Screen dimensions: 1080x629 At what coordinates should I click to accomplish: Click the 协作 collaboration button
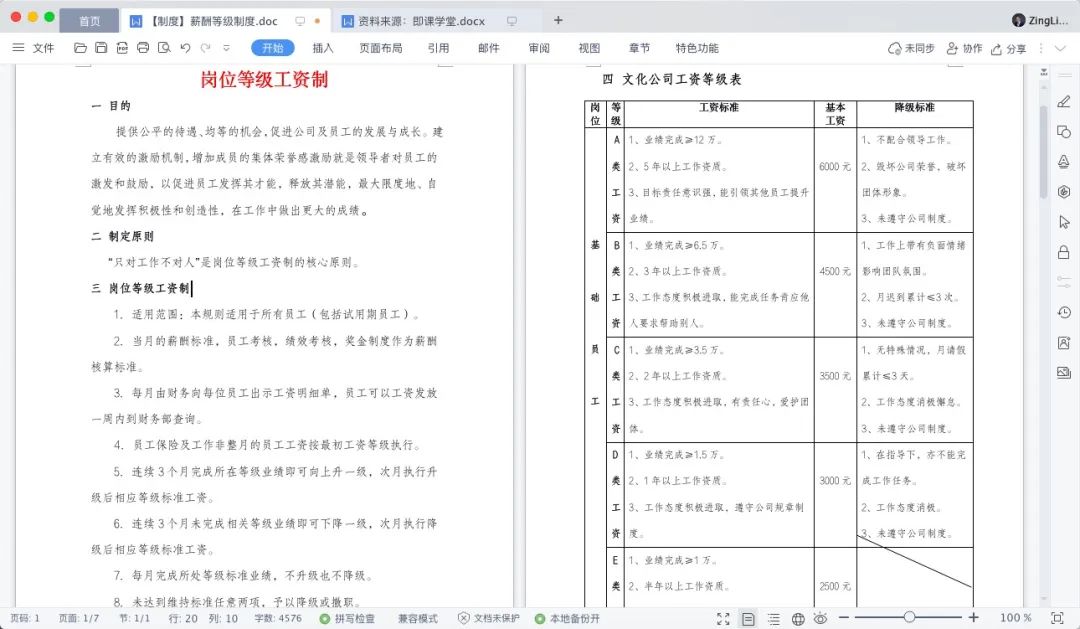(964, 48)
